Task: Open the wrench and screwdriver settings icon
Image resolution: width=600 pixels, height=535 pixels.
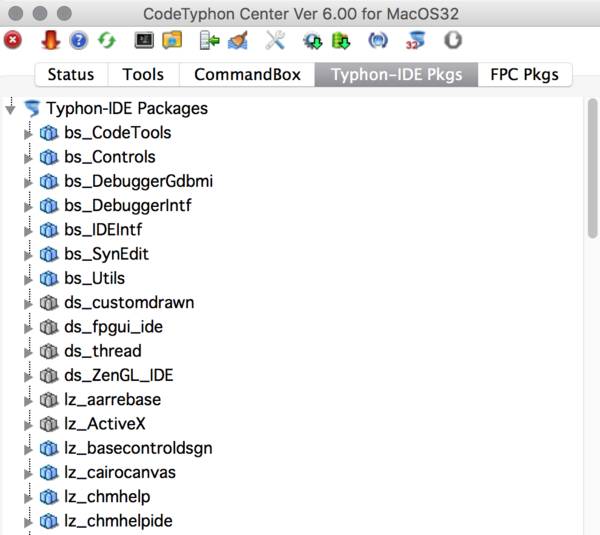Action: pyautogui.click(x=275, y=40)
